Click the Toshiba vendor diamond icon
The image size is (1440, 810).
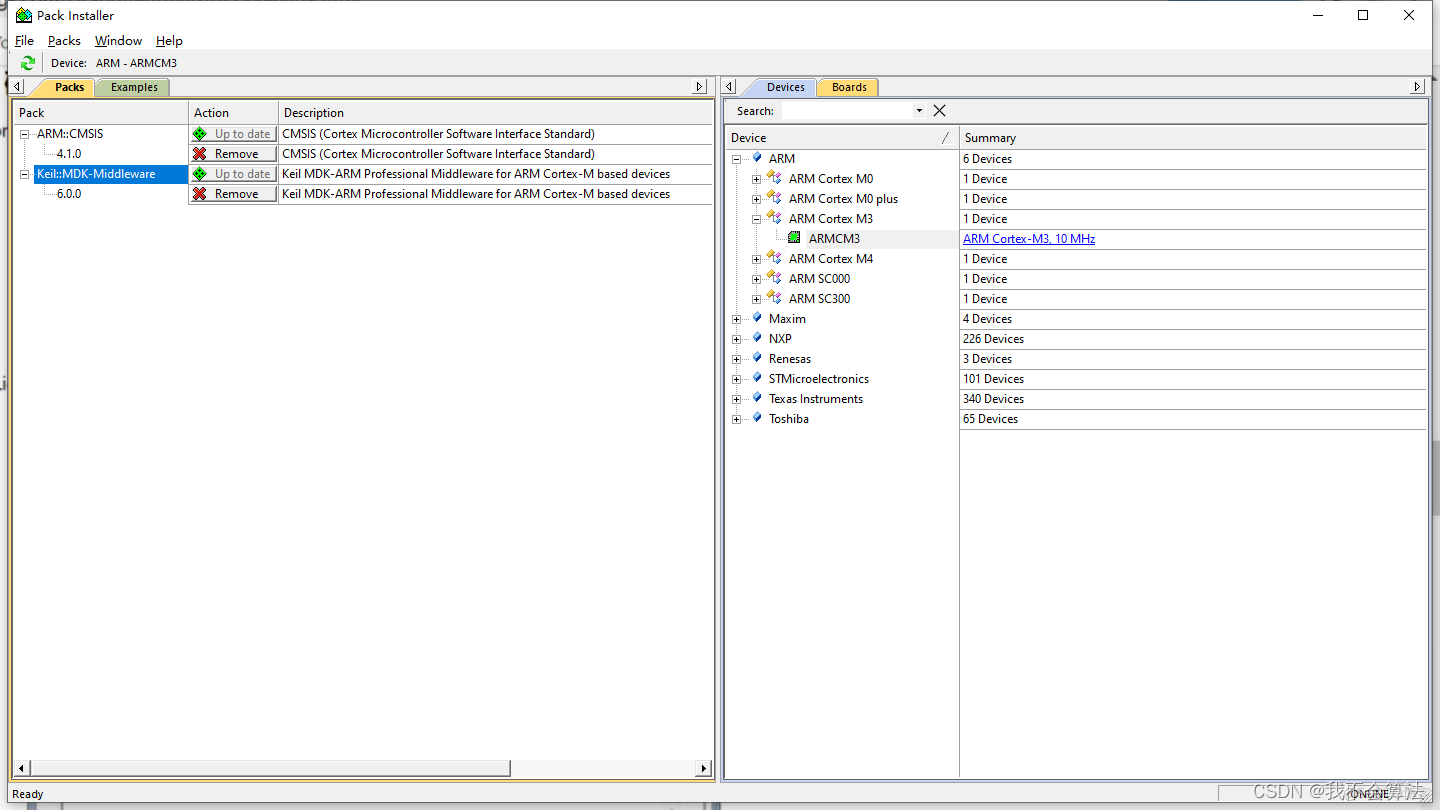click(757, 417)
